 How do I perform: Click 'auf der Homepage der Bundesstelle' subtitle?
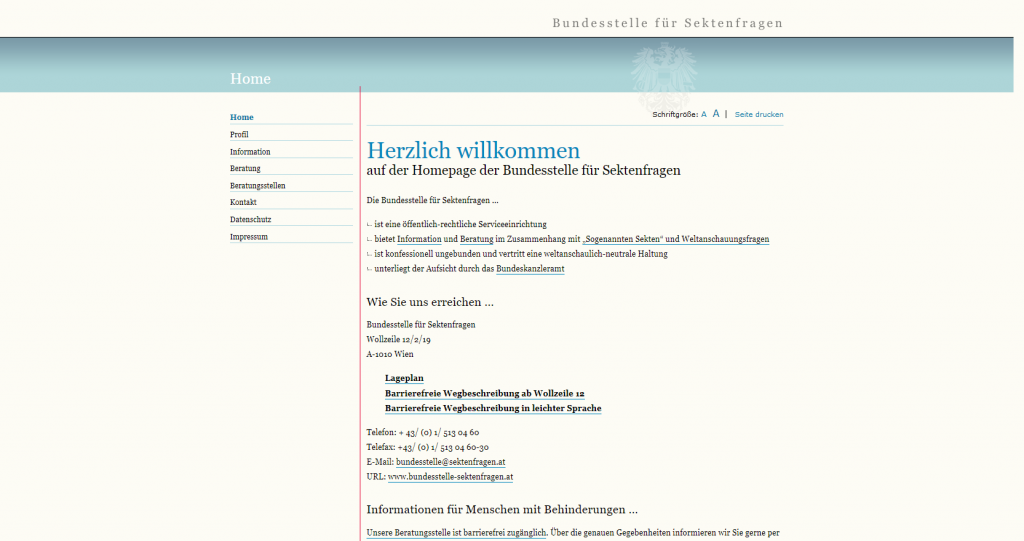point(523,171)
